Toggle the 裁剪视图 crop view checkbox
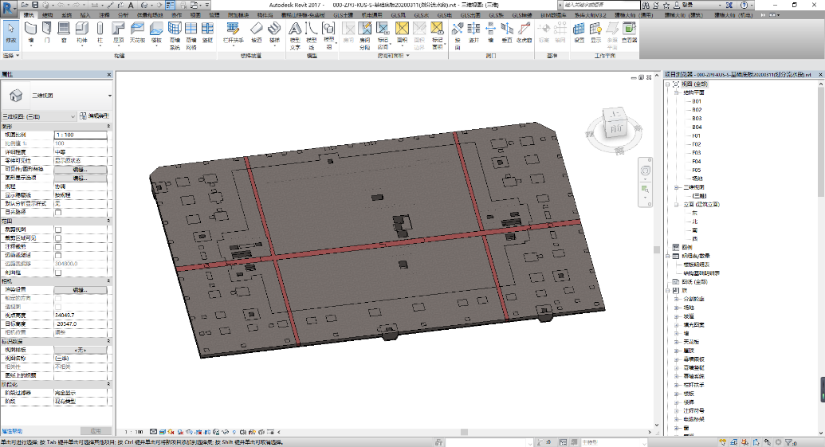Viewport: 825px width, 447px height. click(58, 230)
